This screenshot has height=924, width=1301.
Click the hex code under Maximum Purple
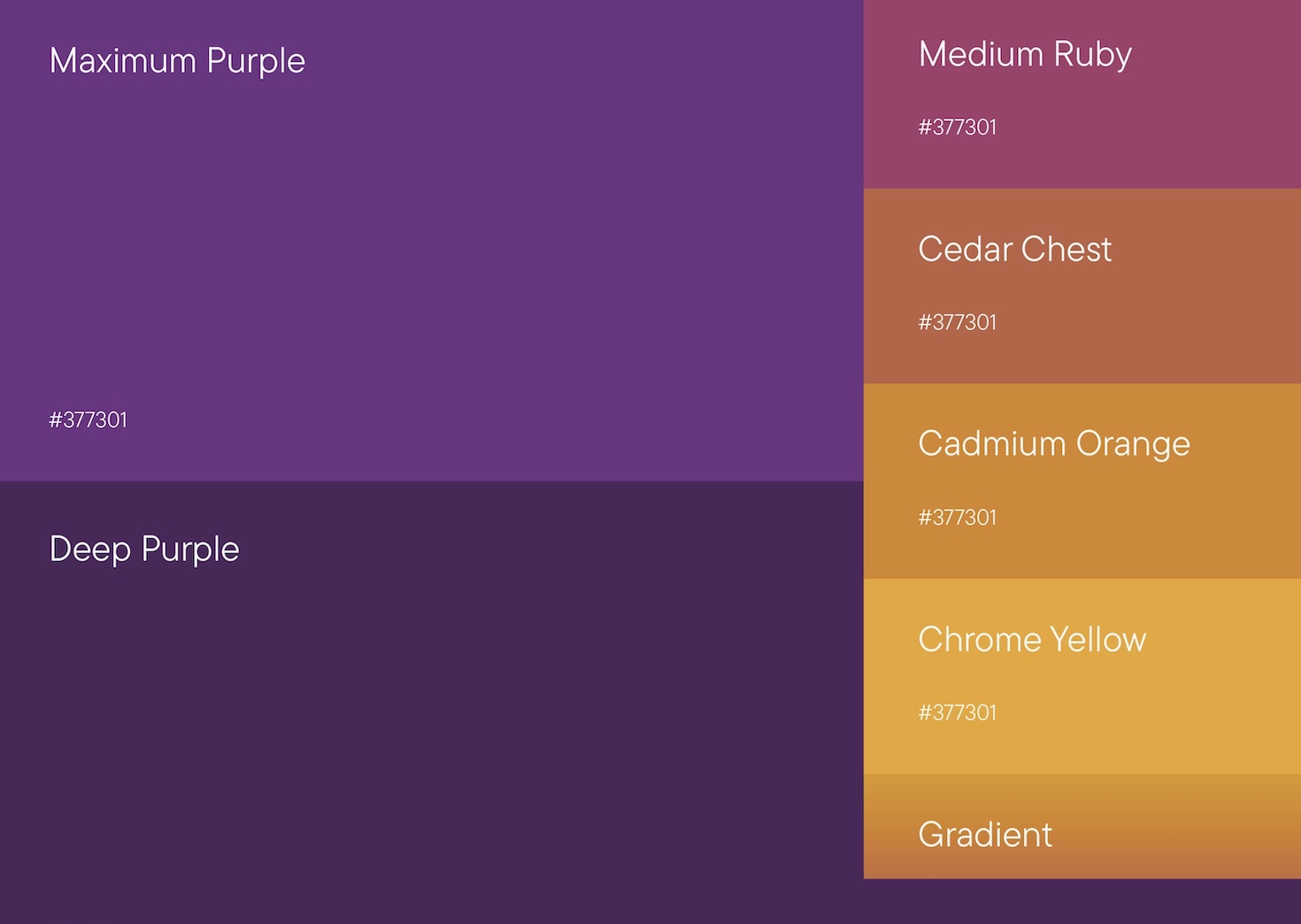point(89,420)
